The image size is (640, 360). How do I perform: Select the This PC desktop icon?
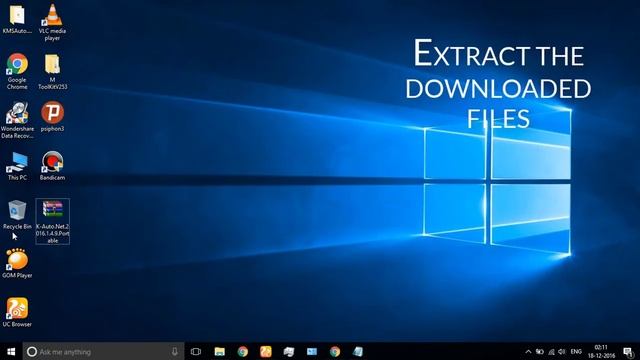(17, 165)
